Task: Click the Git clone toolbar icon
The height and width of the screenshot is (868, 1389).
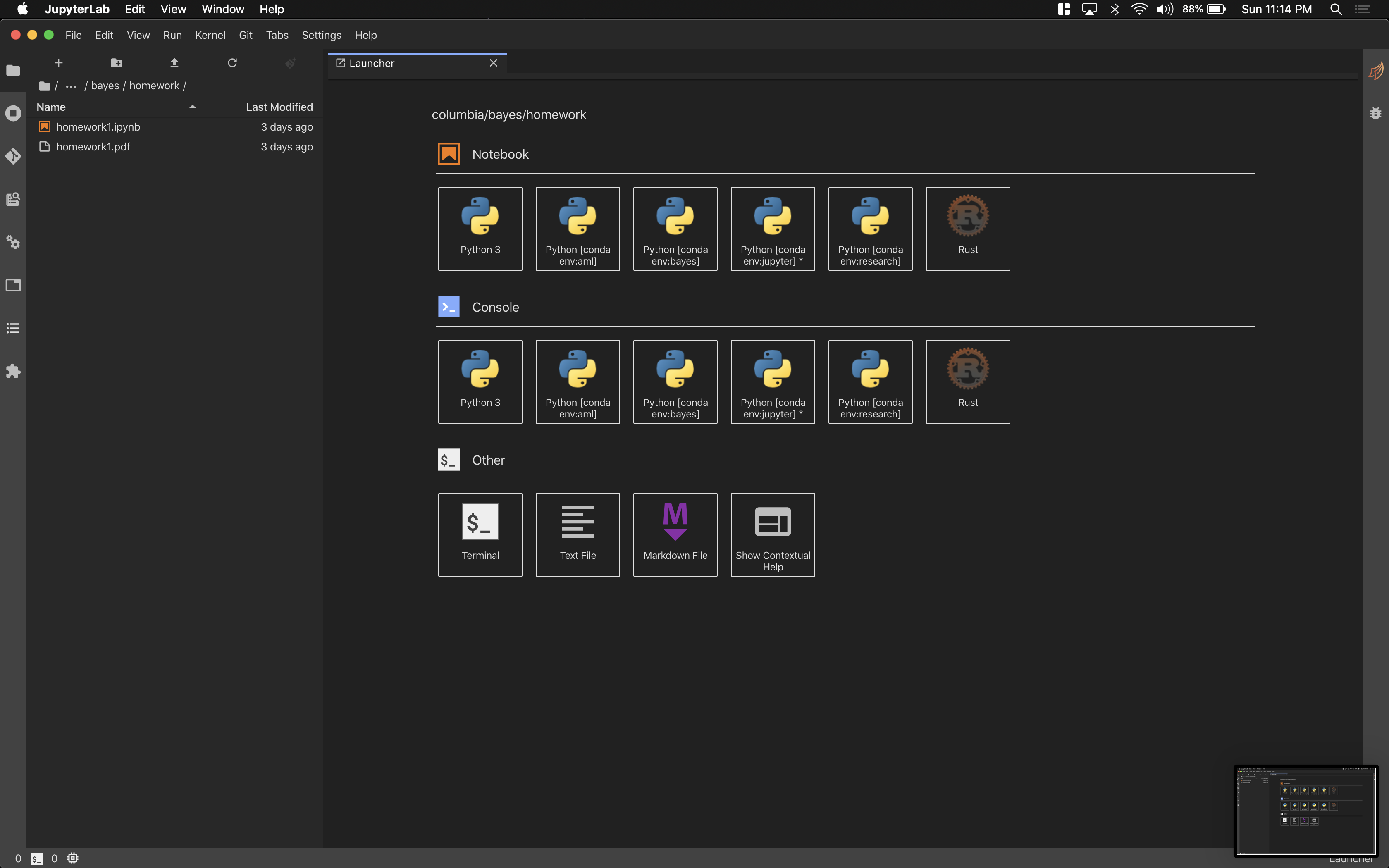Action: tap(291, 62)
